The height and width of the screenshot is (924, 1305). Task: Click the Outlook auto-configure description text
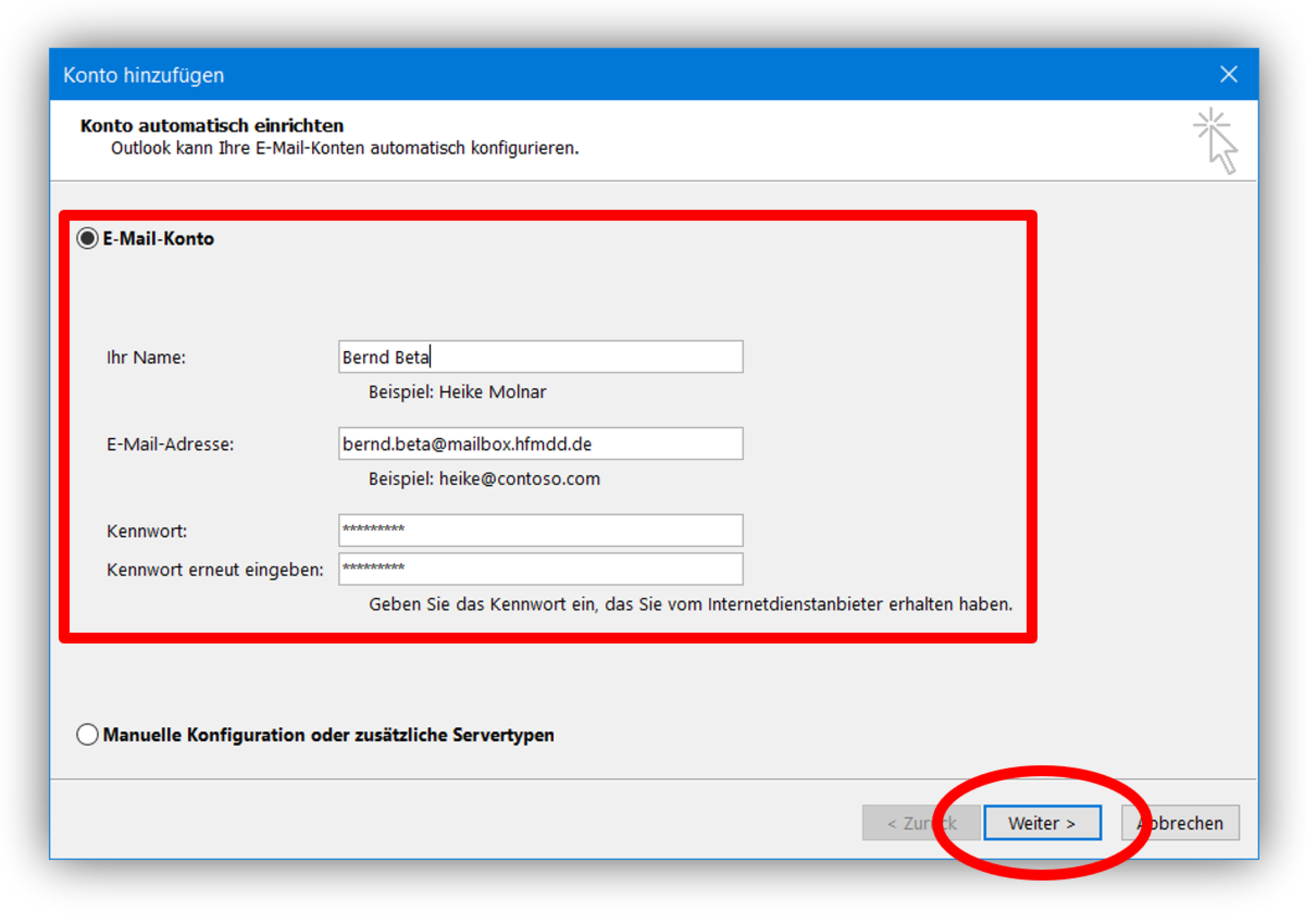(345, 148)
